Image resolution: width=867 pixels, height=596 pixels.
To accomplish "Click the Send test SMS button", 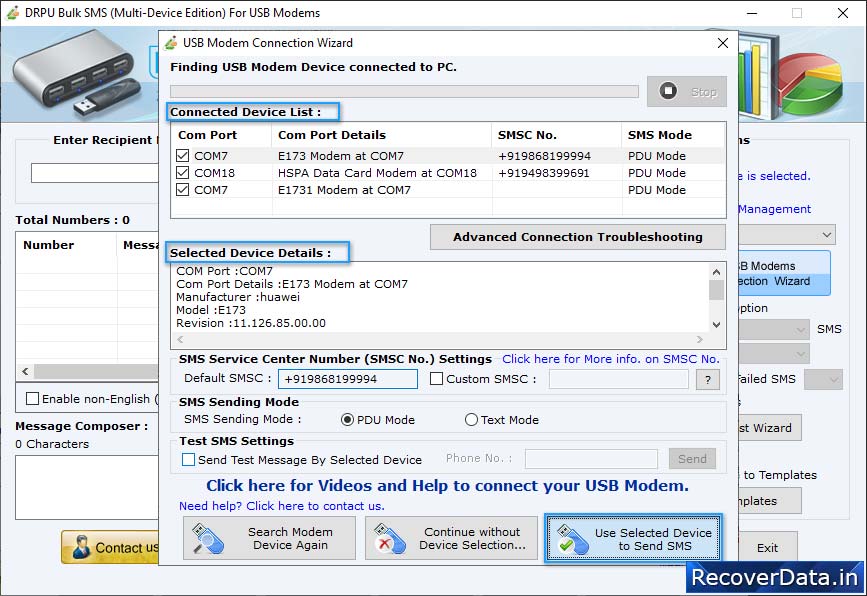I will click(x=692, y=458).
